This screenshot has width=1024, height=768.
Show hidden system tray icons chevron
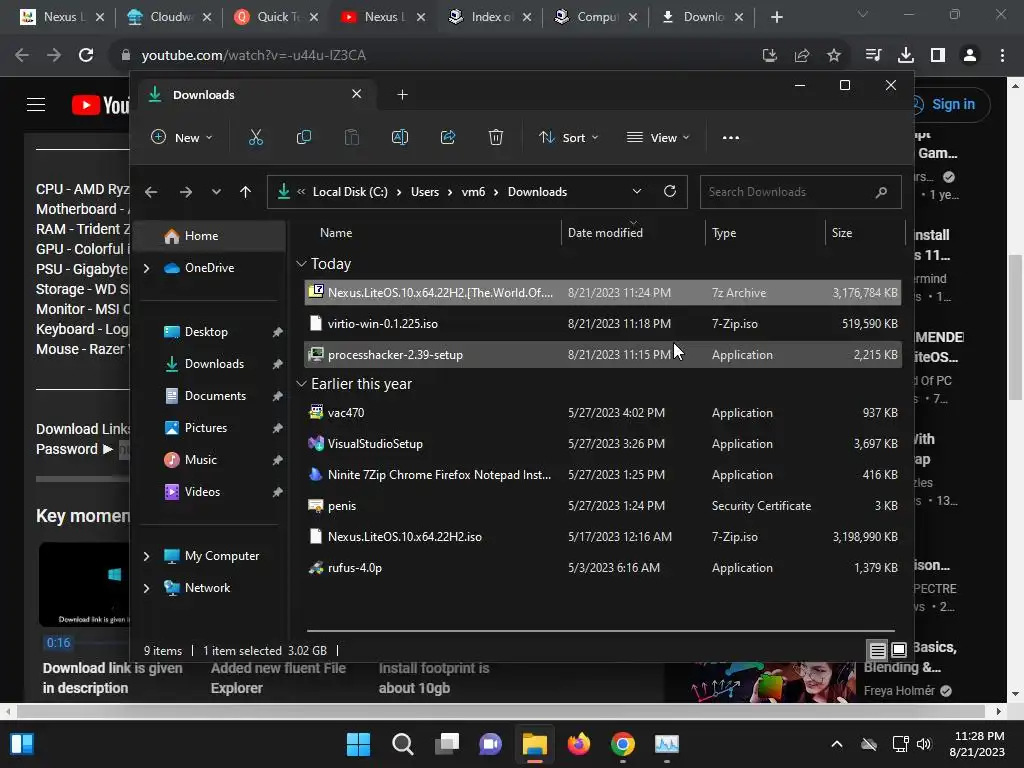coord(837,744)
